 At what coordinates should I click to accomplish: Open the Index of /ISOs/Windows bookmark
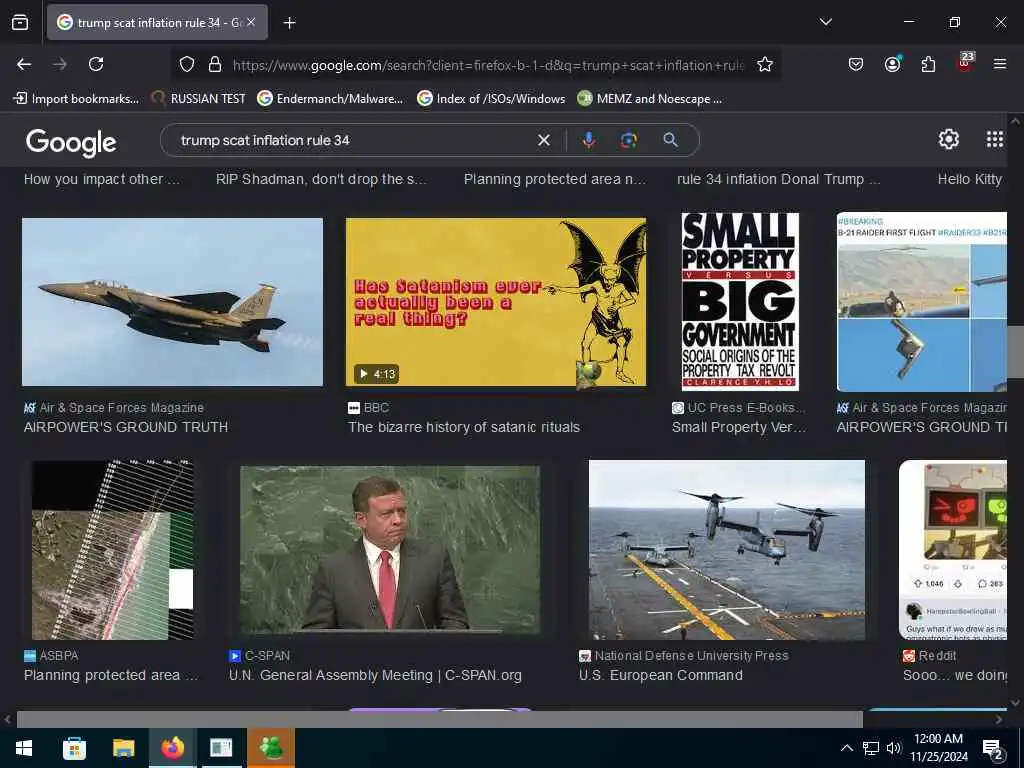click(x=491, y=99)
